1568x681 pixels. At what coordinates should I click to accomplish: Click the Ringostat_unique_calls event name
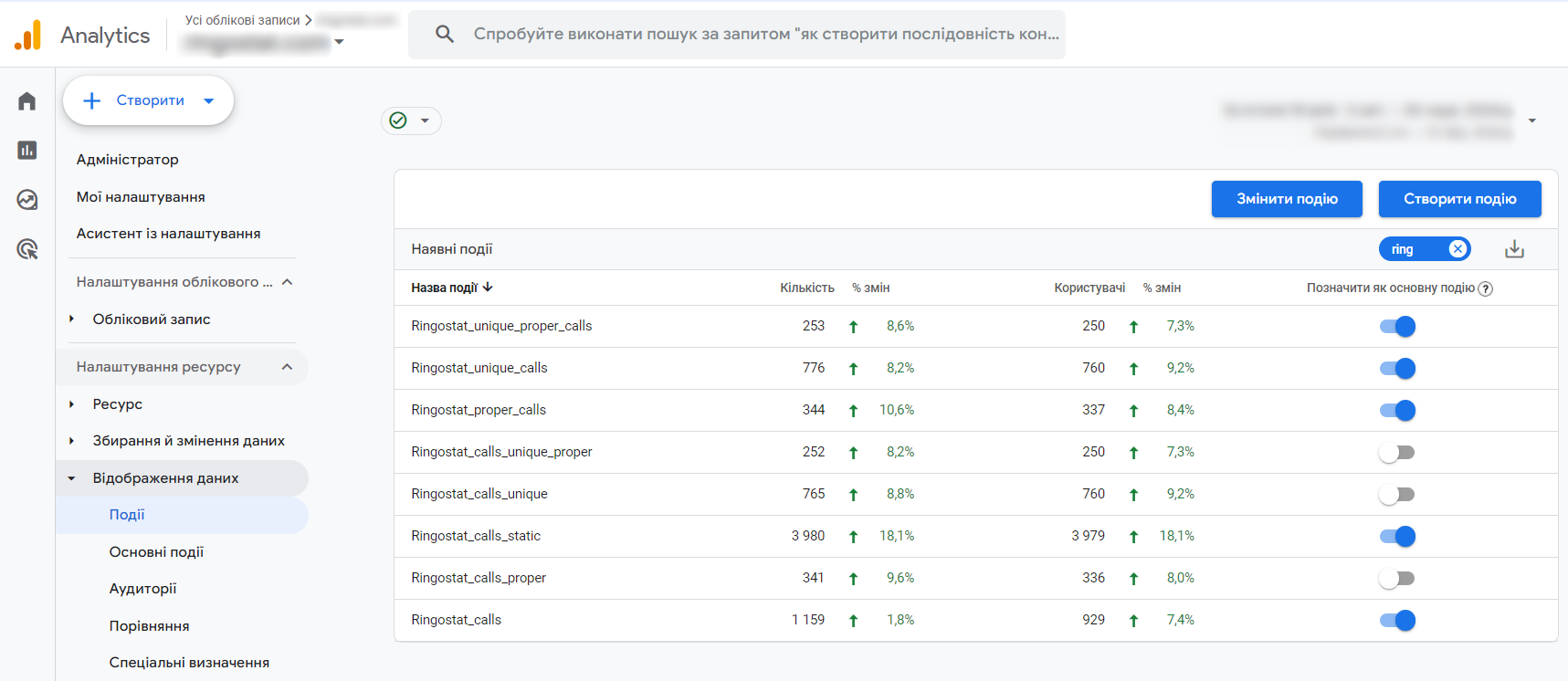click(479, 368)
